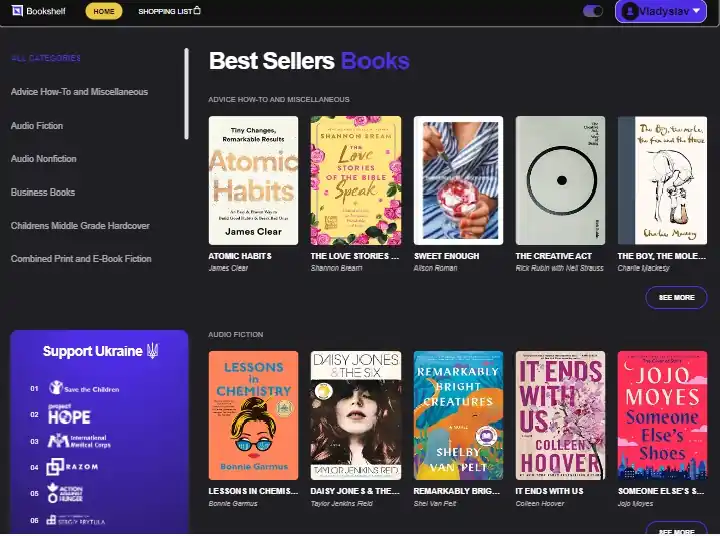
Task: Select Advice How-To and Miscellaneous category
Action: pyautogui.click(x=79, y=92)
